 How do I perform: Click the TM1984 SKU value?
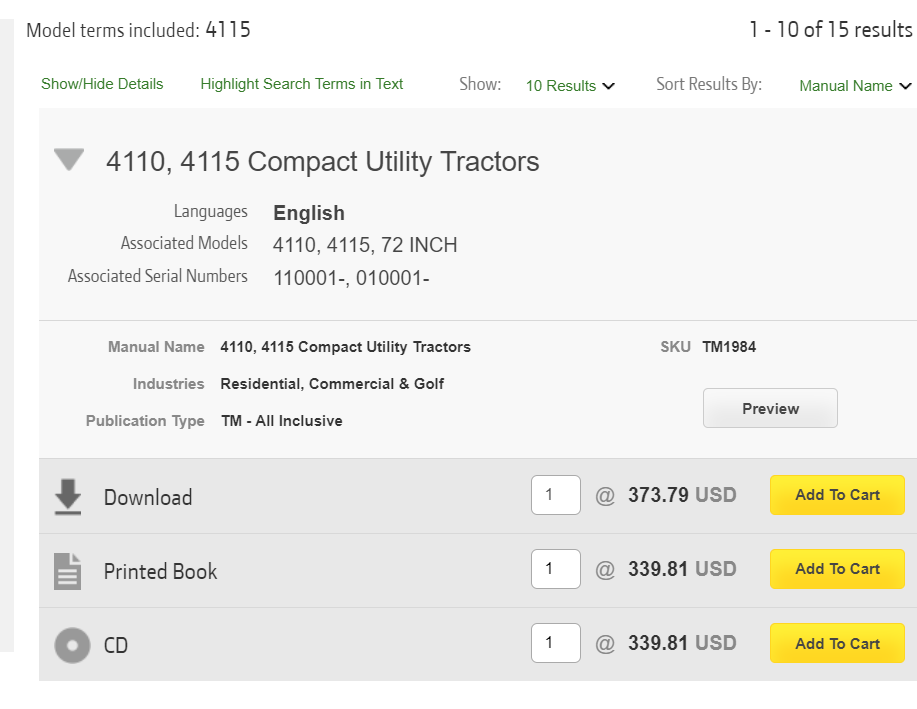pos(729,347)
